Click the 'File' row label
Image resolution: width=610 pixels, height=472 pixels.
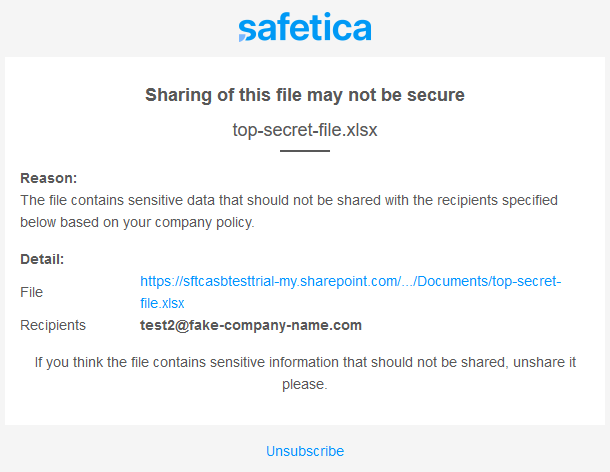(x=32, y=292)
